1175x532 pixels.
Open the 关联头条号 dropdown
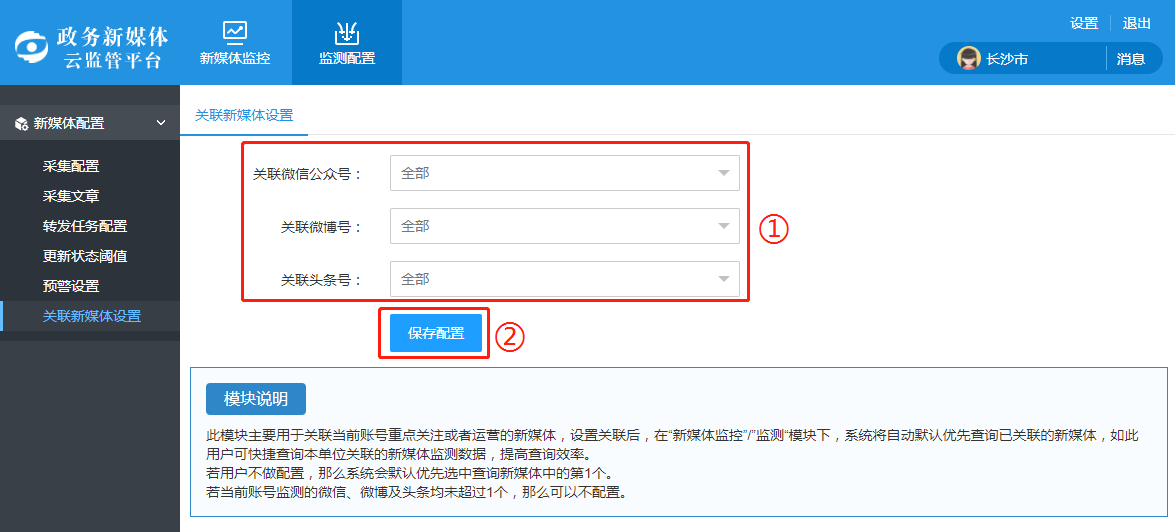(x=564, y=279)
